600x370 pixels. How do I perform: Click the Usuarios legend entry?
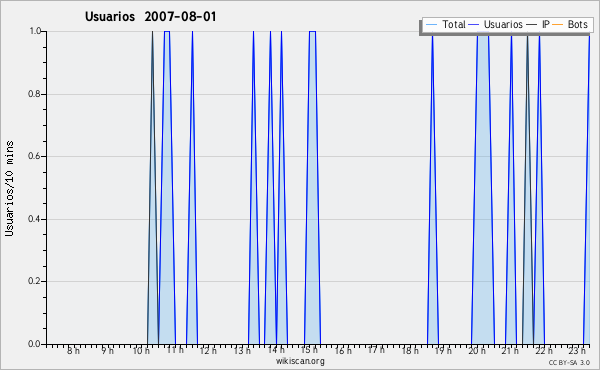(x=496, y=24)
